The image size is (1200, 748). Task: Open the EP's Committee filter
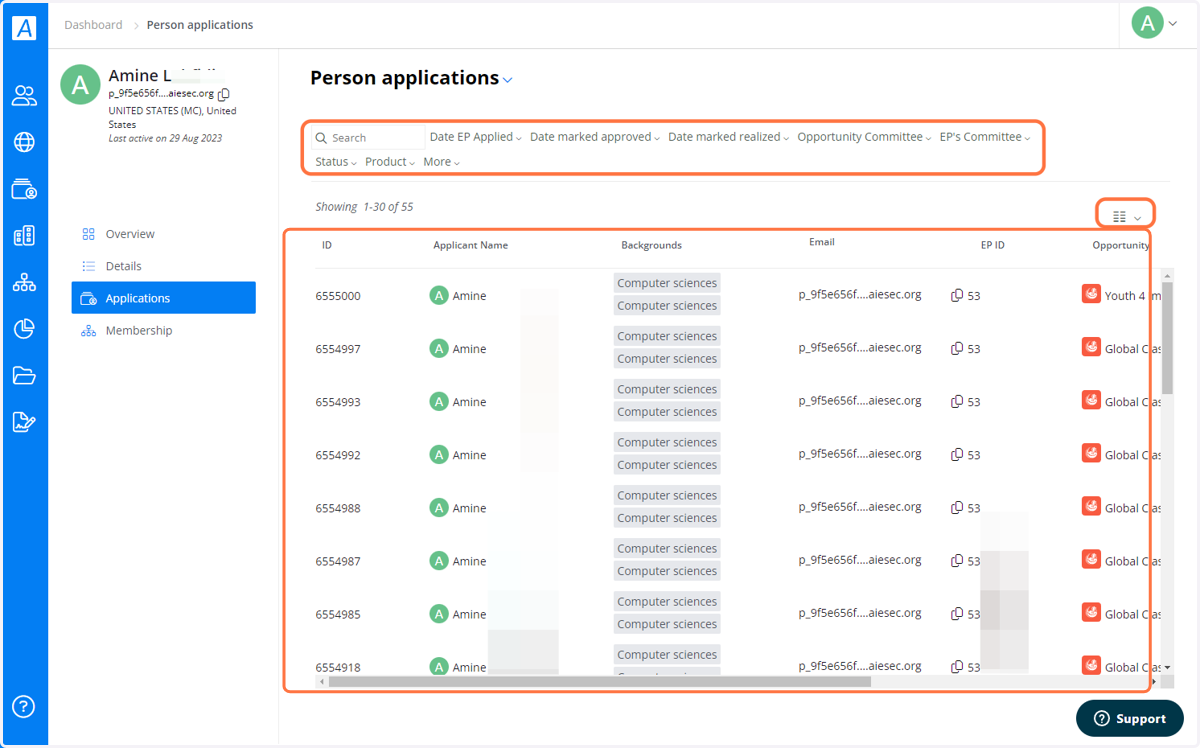point(985,137)
